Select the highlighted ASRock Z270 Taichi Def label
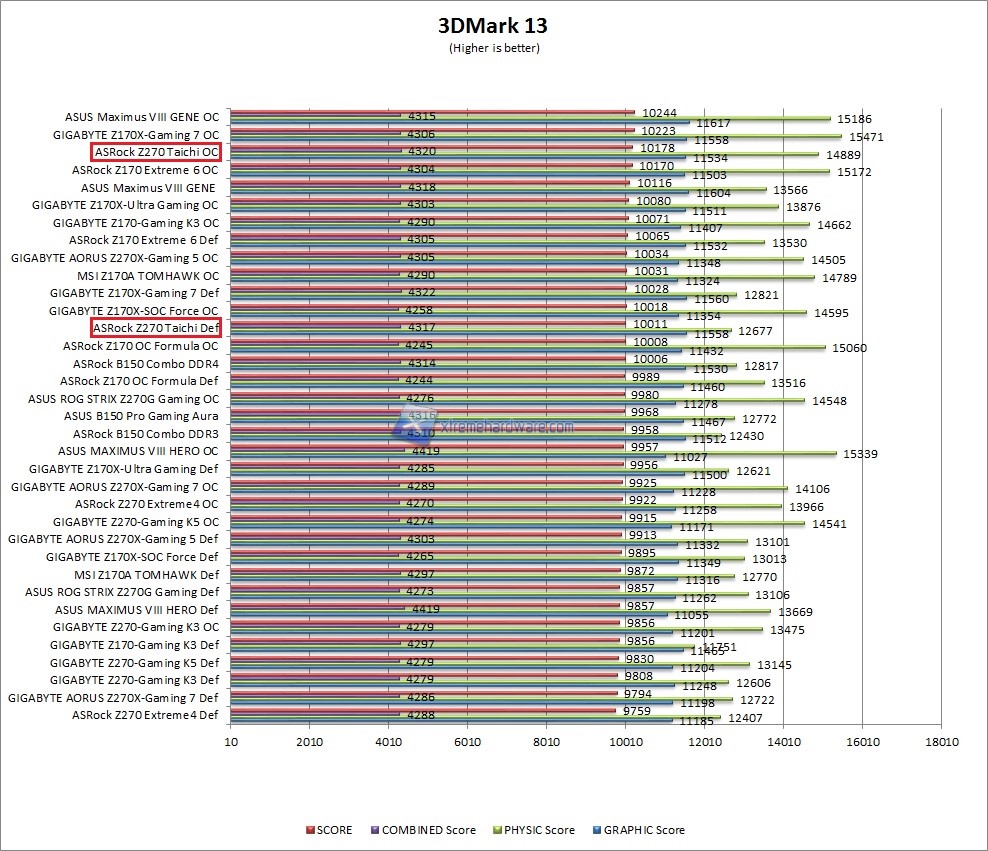Viewport: 988px width, 851px height. tap(156, 328)
